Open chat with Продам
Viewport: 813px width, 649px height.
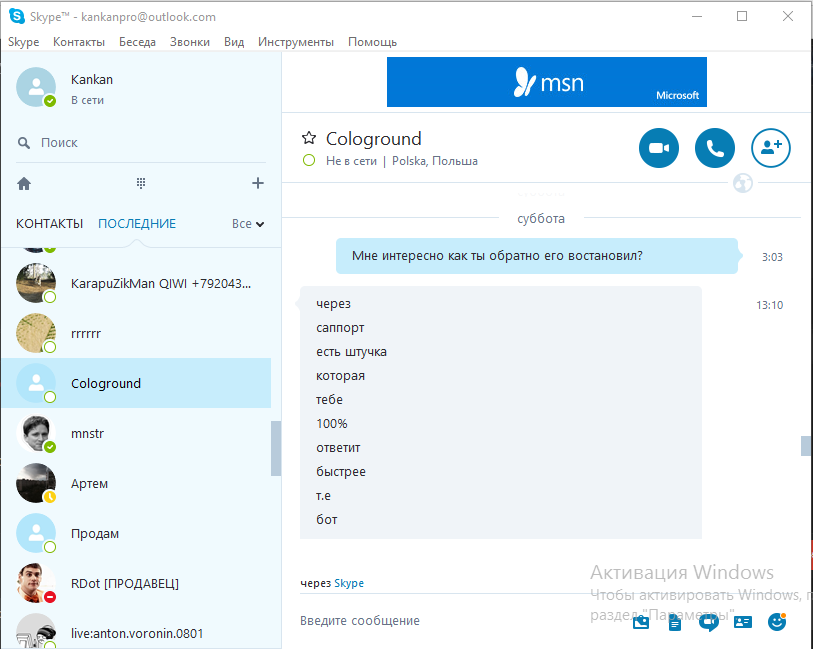(136, 533)
